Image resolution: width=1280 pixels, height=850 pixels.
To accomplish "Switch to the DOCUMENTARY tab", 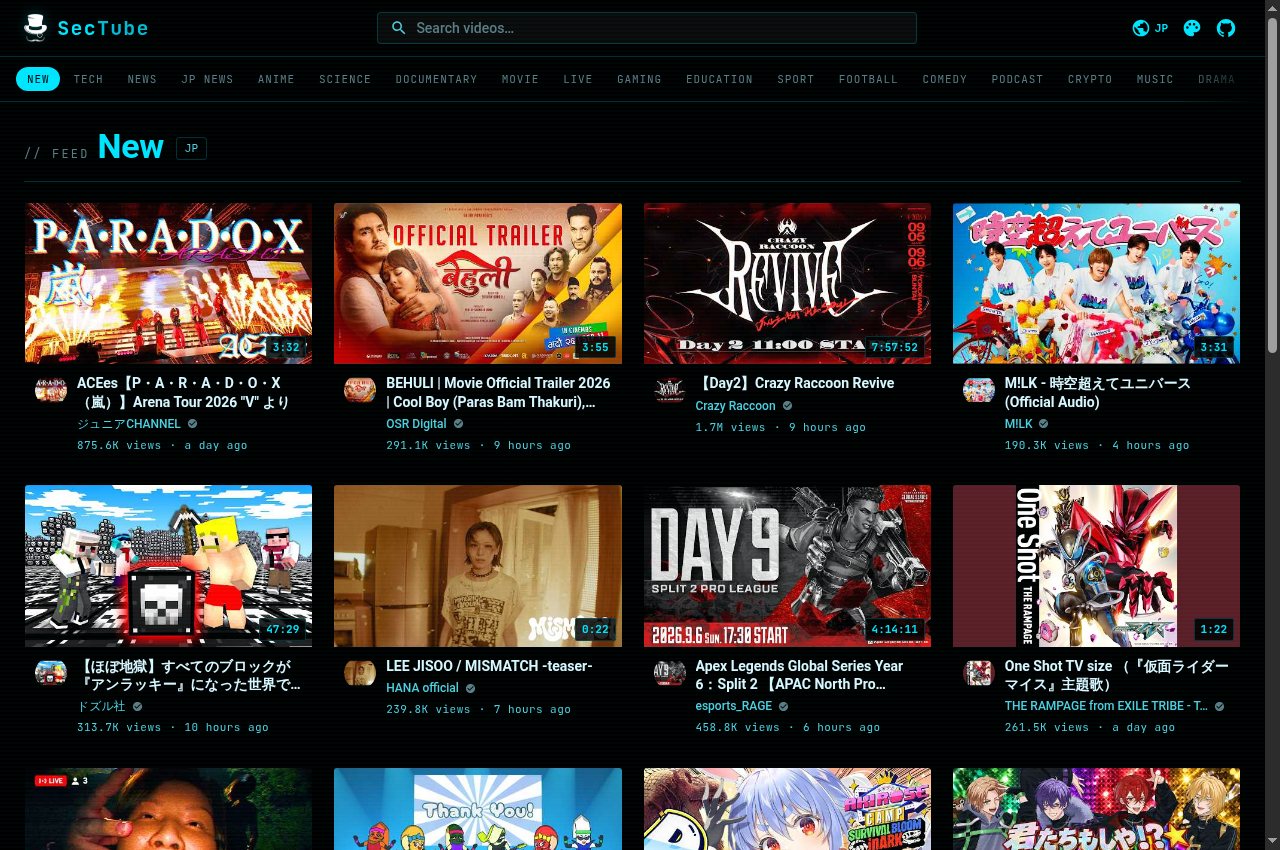I will coord(436,79).
